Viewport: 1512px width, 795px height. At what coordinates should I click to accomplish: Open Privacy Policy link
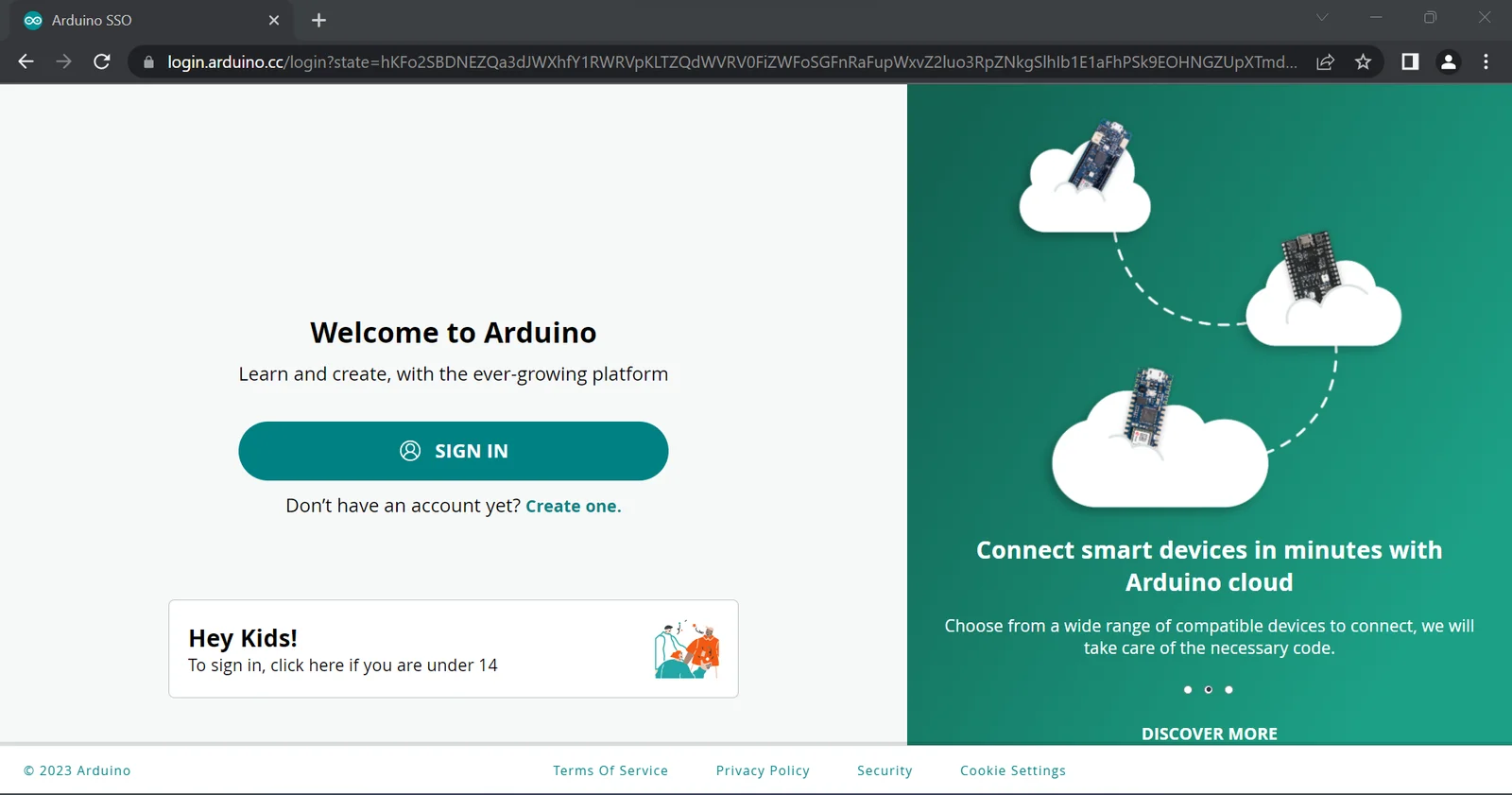tap(763, 770)
